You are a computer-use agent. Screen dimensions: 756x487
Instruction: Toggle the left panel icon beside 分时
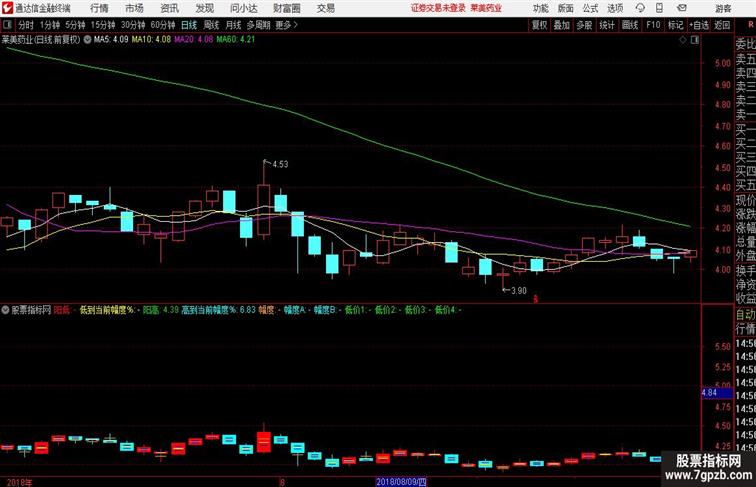coord(7,25)
